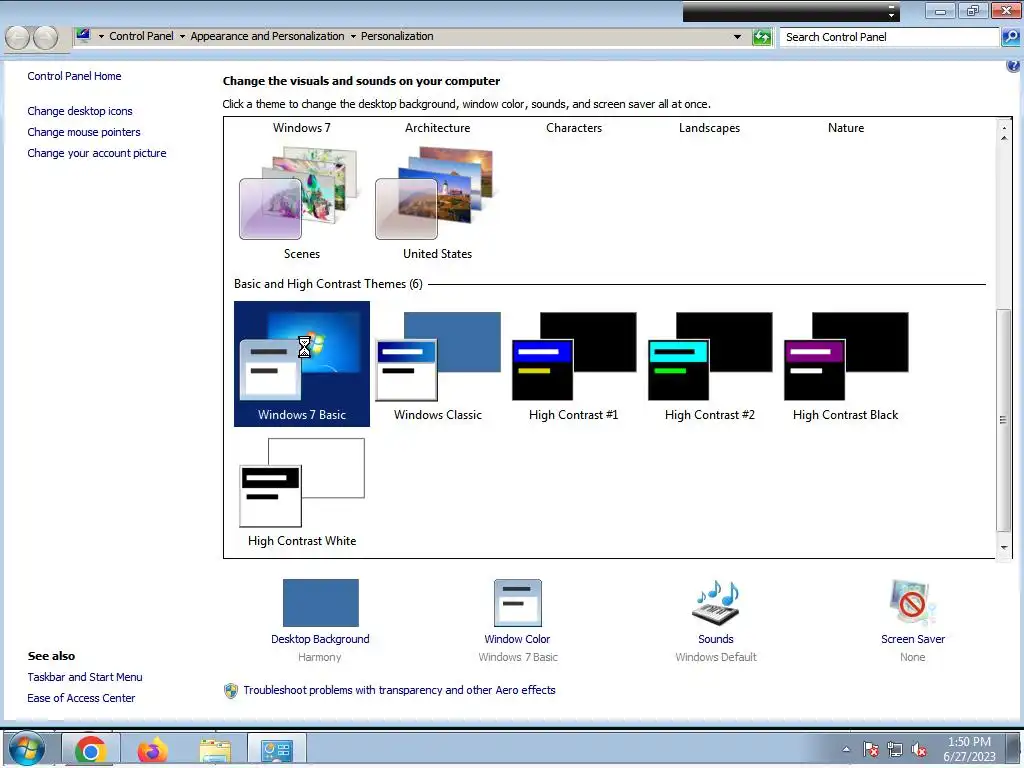The image size is (1024, 768).
Task: Open network tray icon
Action: point(895,750)
